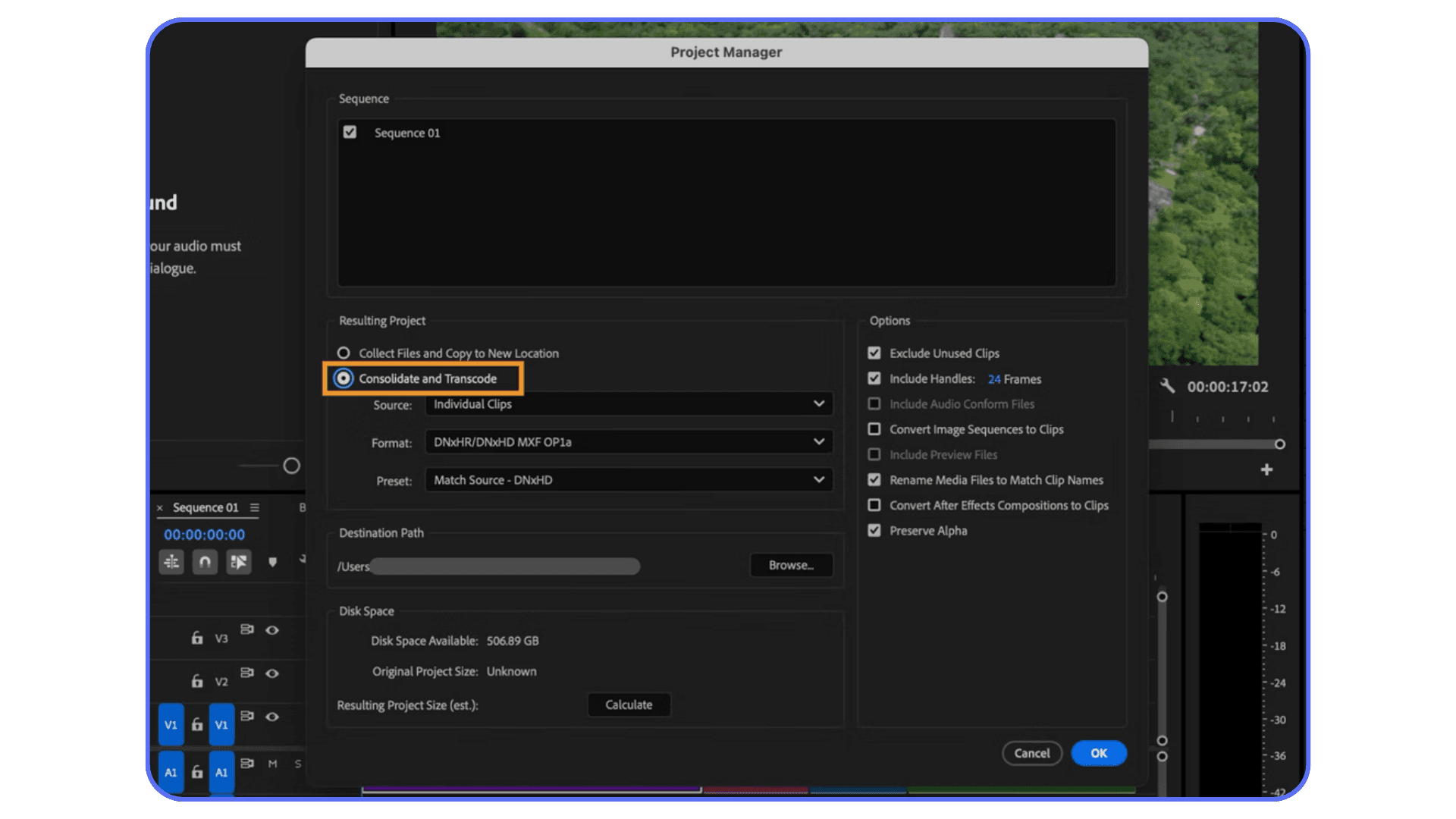
Task: Toggle the Snap magnet icon in the timeline
Action: coord(205,562)
